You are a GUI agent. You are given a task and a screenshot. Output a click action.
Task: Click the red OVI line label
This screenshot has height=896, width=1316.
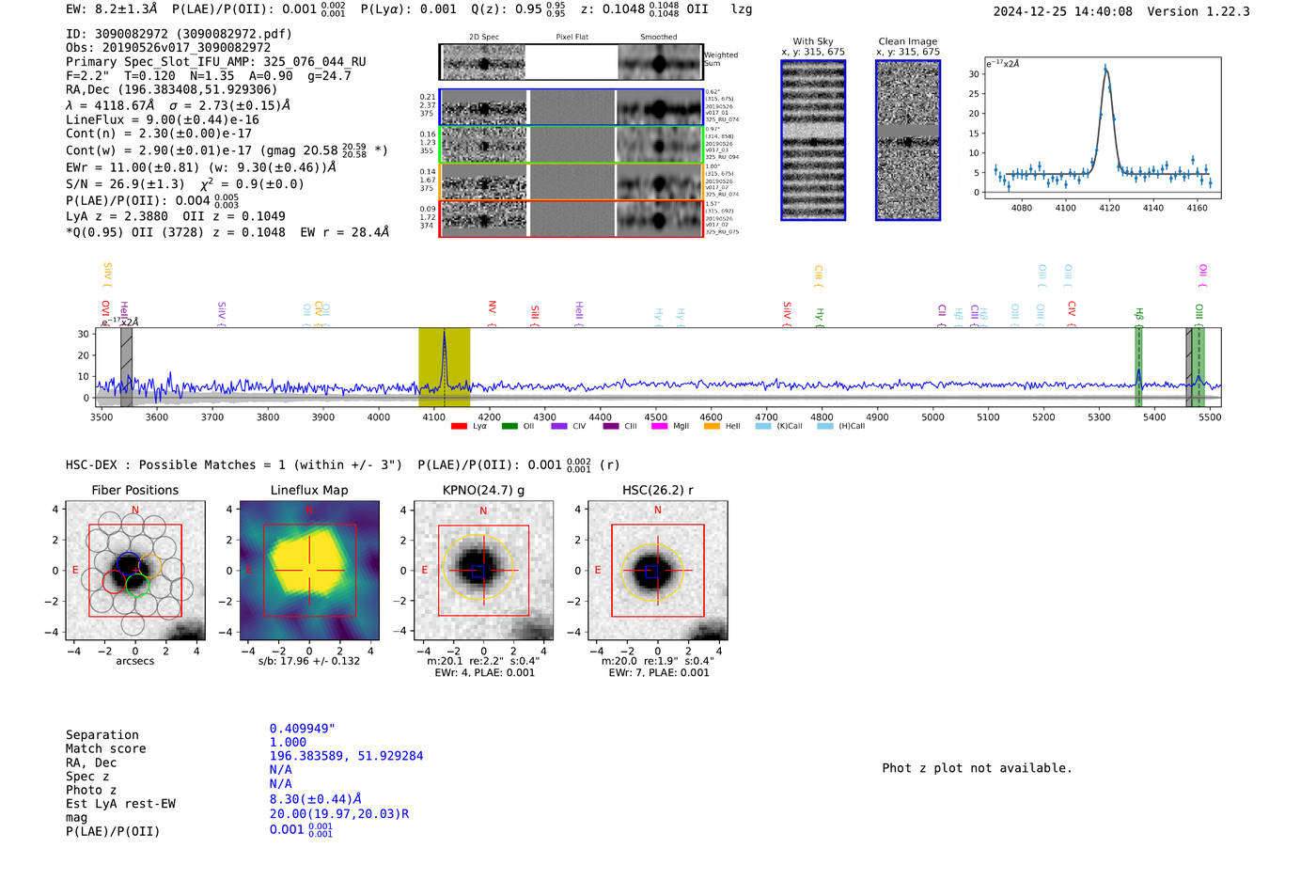point(105,312)
